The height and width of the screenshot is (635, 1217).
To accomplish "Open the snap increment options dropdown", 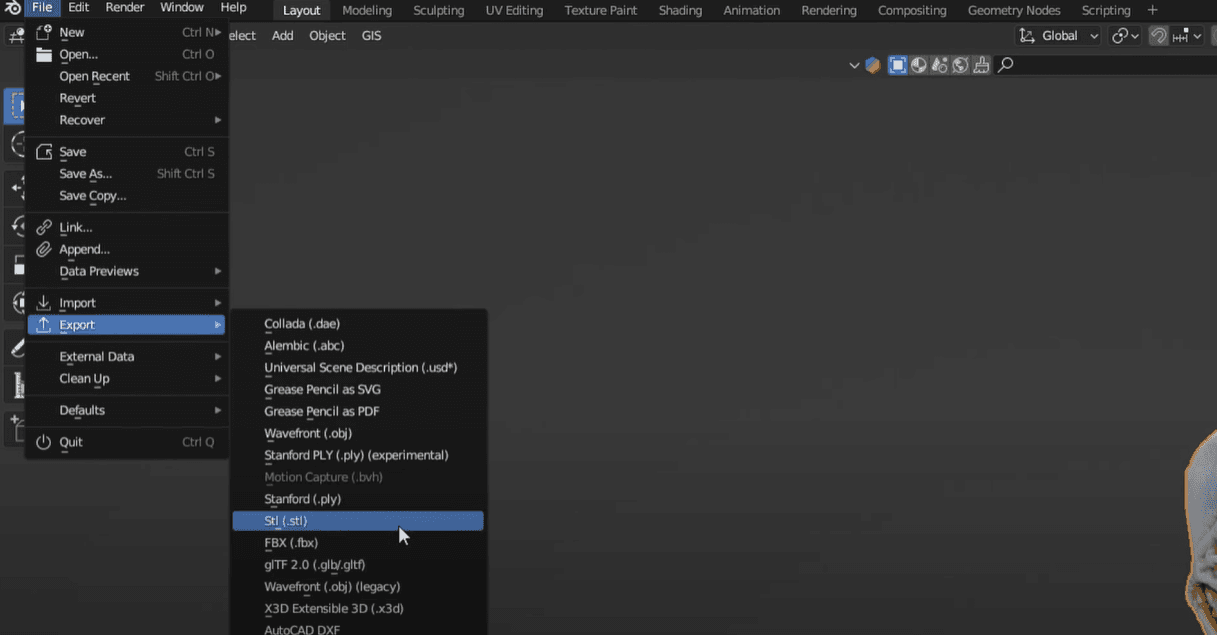I will [1188, 36].
